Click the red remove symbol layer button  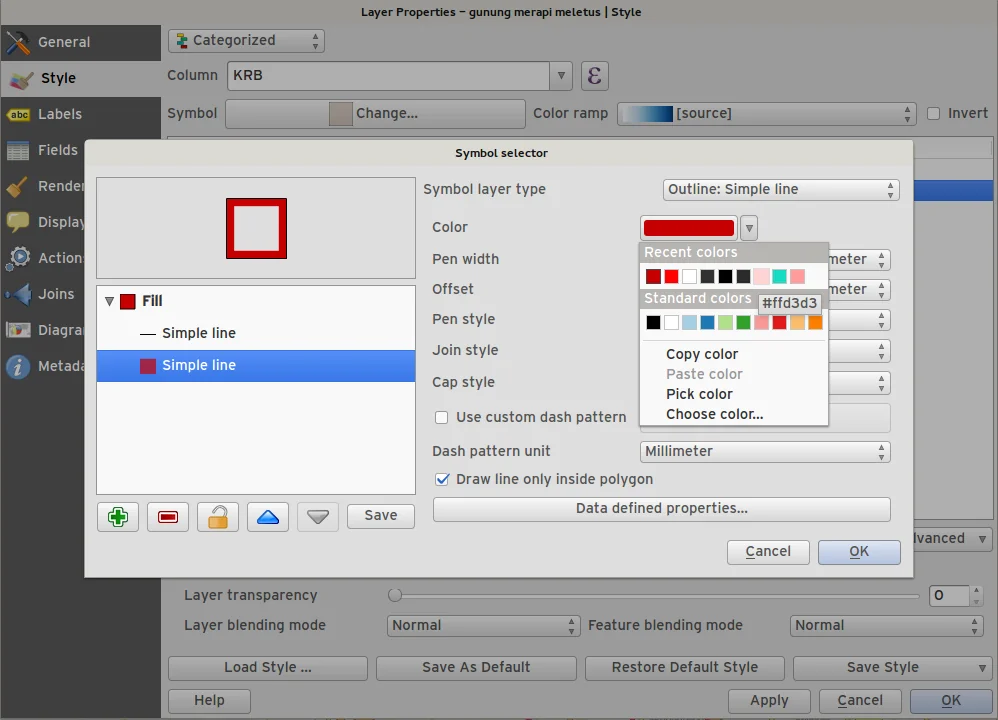point(168,516)
